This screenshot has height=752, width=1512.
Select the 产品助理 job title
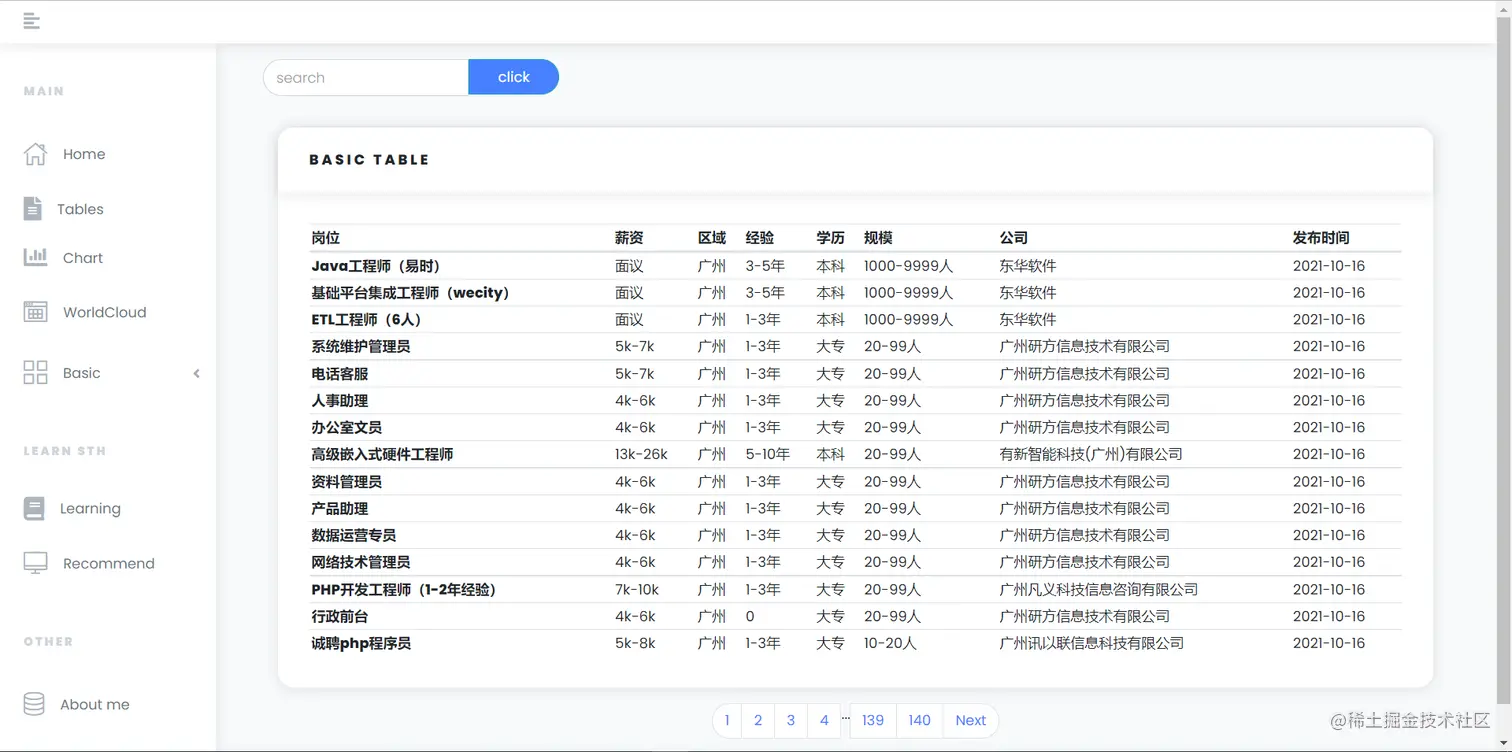click(x=340, y=509)
